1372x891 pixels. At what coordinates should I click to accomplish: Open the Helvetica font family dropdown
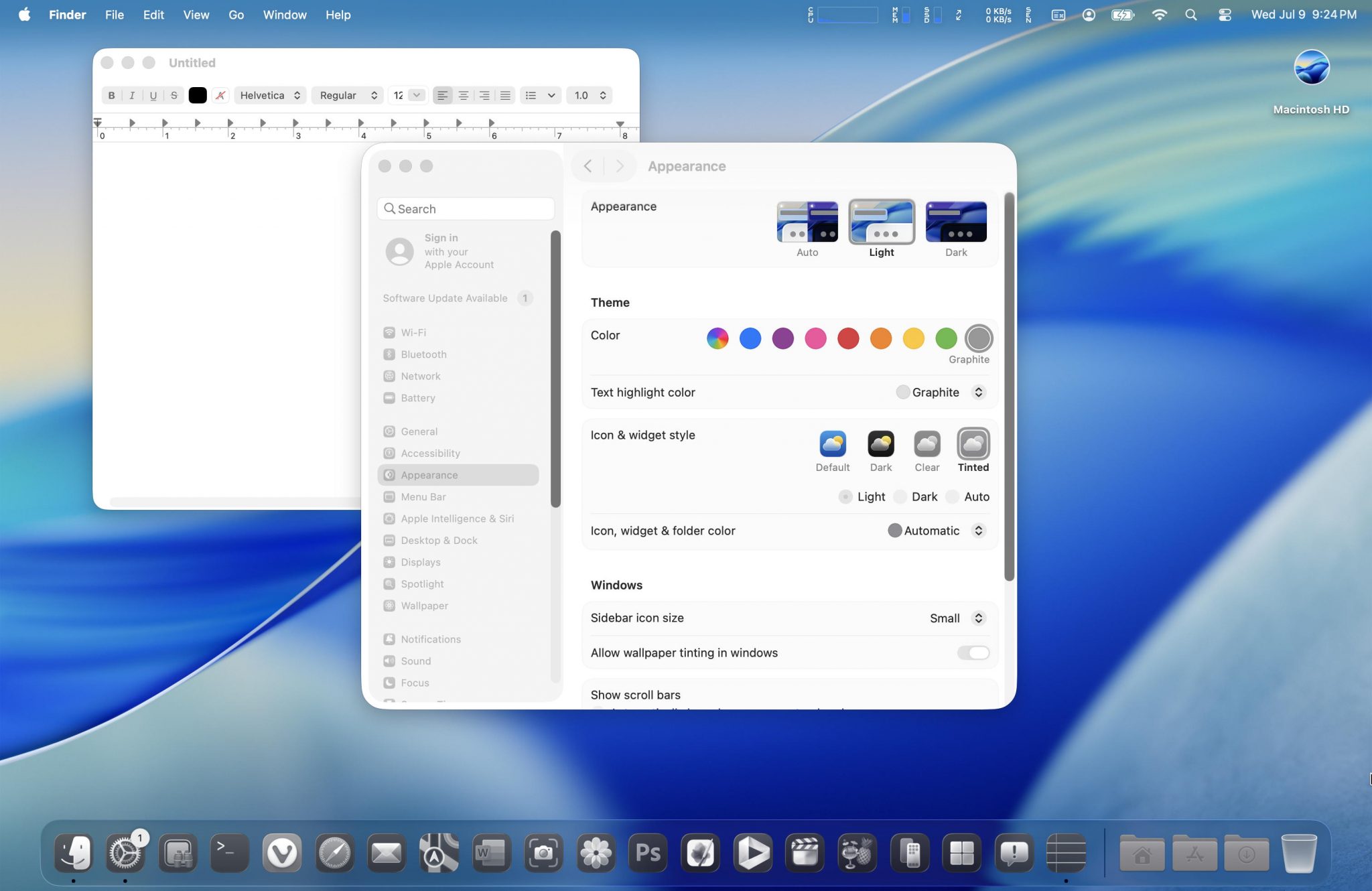pos(270,95)
